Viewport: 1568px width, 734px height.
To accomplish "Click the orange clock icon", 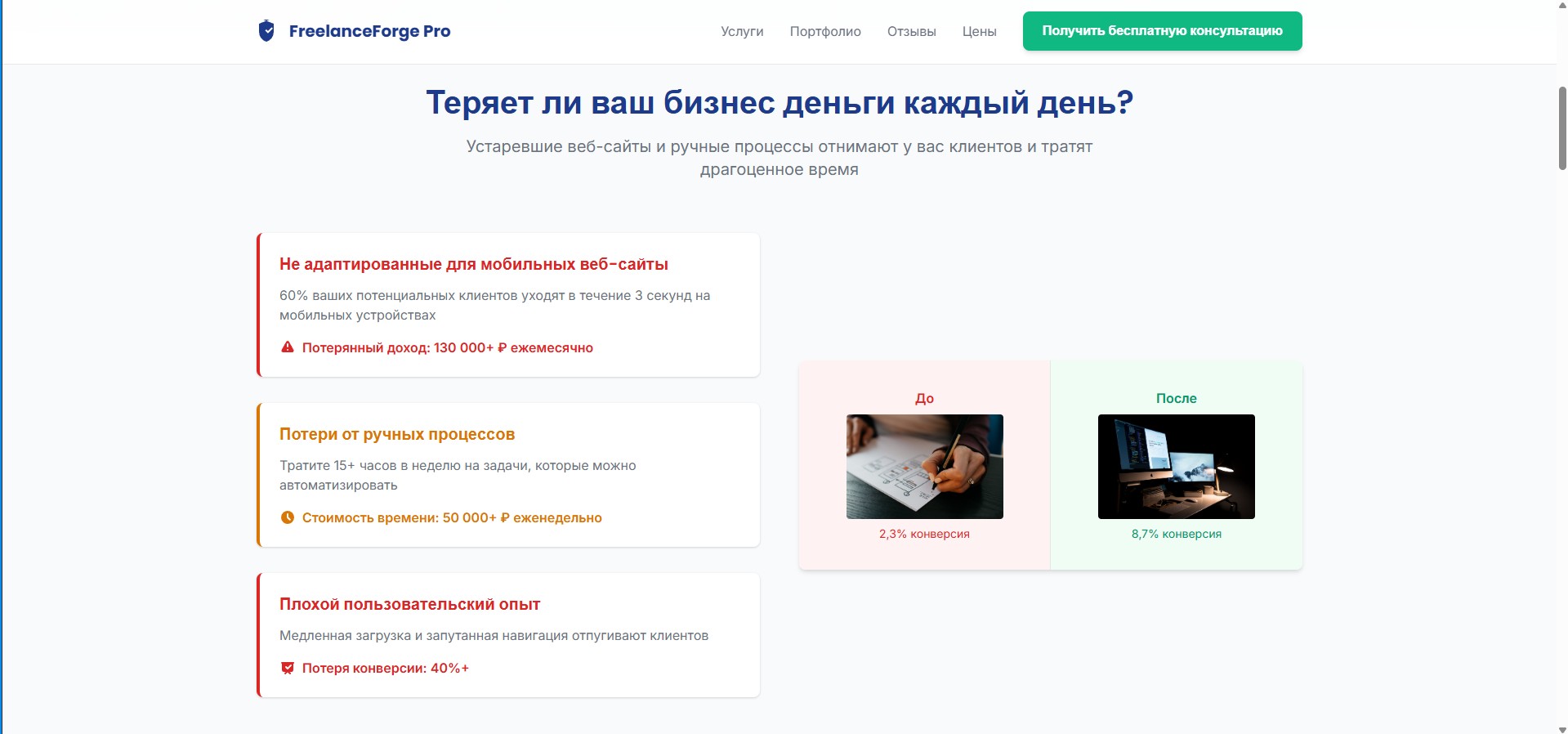I will [x=288, y=517].
